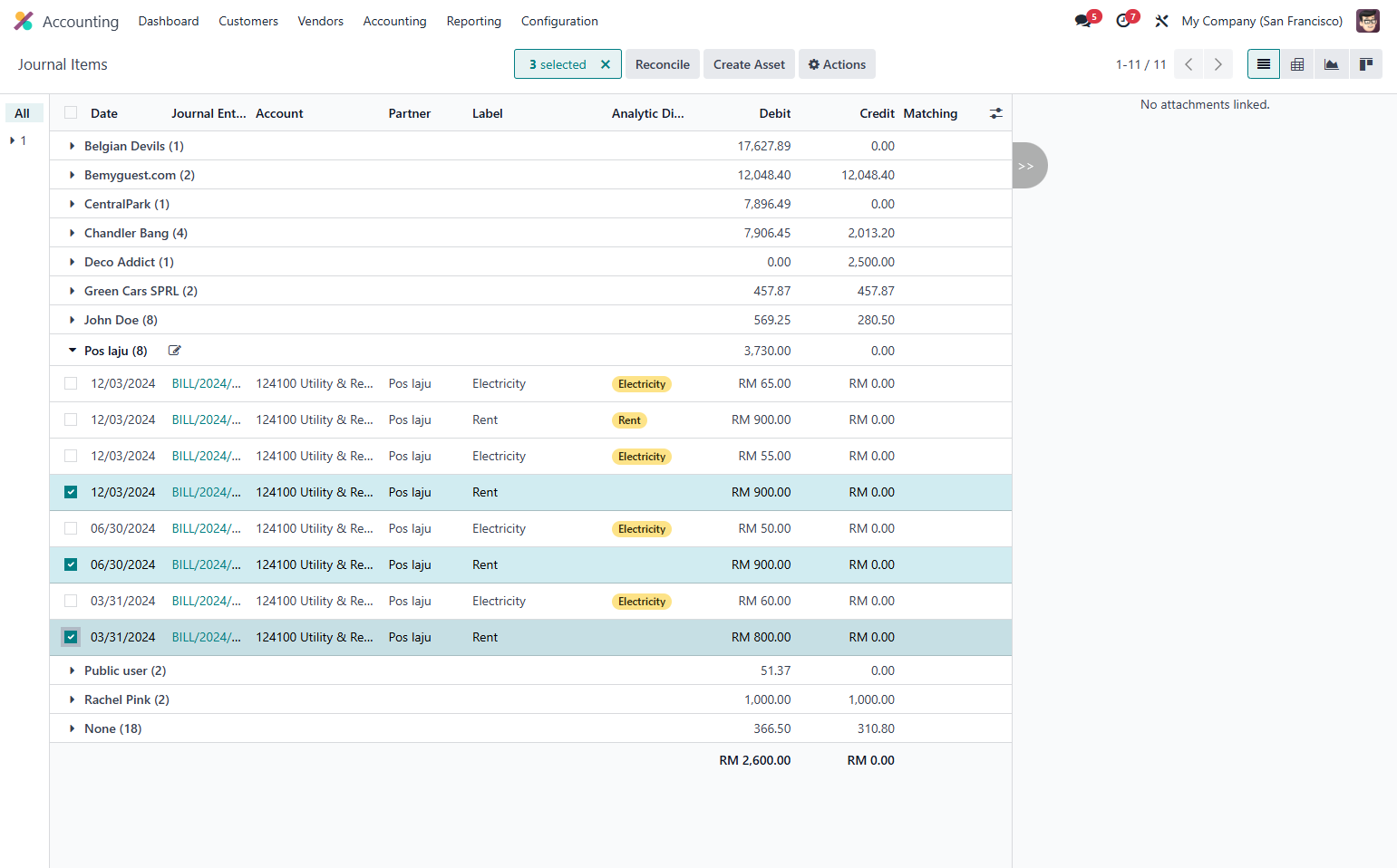Viewport: 1397px width, 868px height.
Task: Open optional columns settings icon
Action: click(x=996, y=113)
